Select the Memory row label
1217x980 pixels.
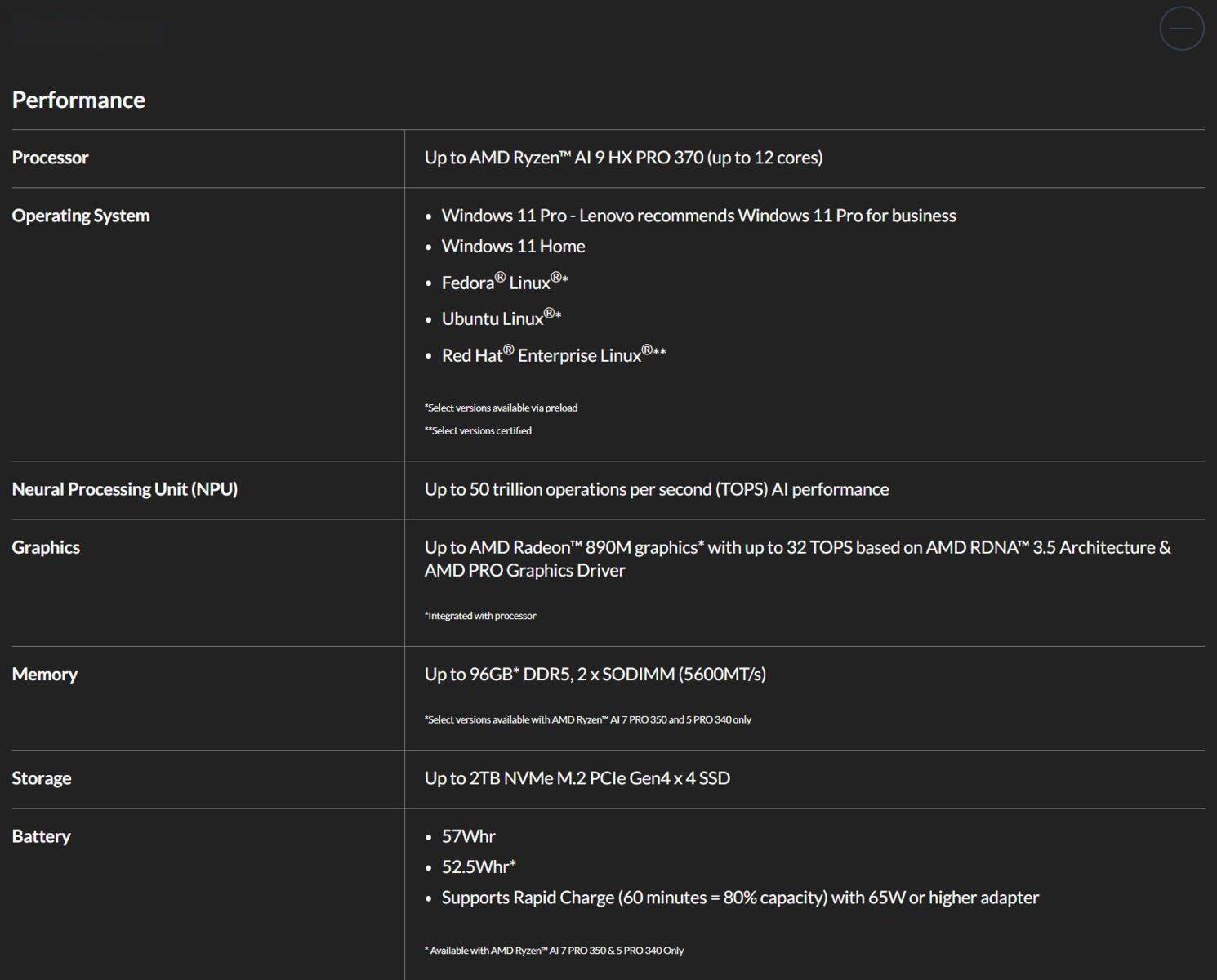(x=44, y=675)
